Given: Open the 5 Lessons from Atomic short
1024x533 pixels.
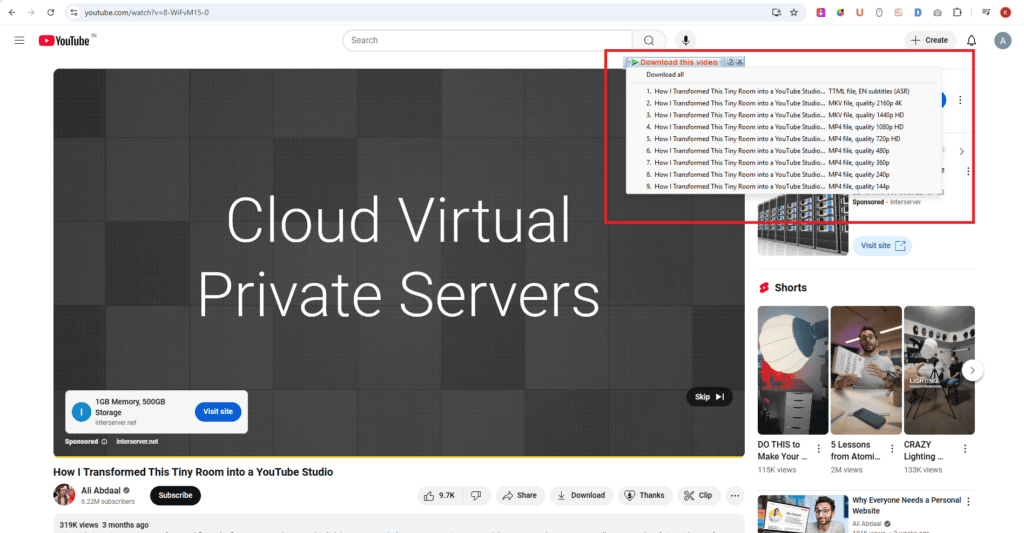Looking at the screenshot, I should pyautogui.click(x=866, y=370).
